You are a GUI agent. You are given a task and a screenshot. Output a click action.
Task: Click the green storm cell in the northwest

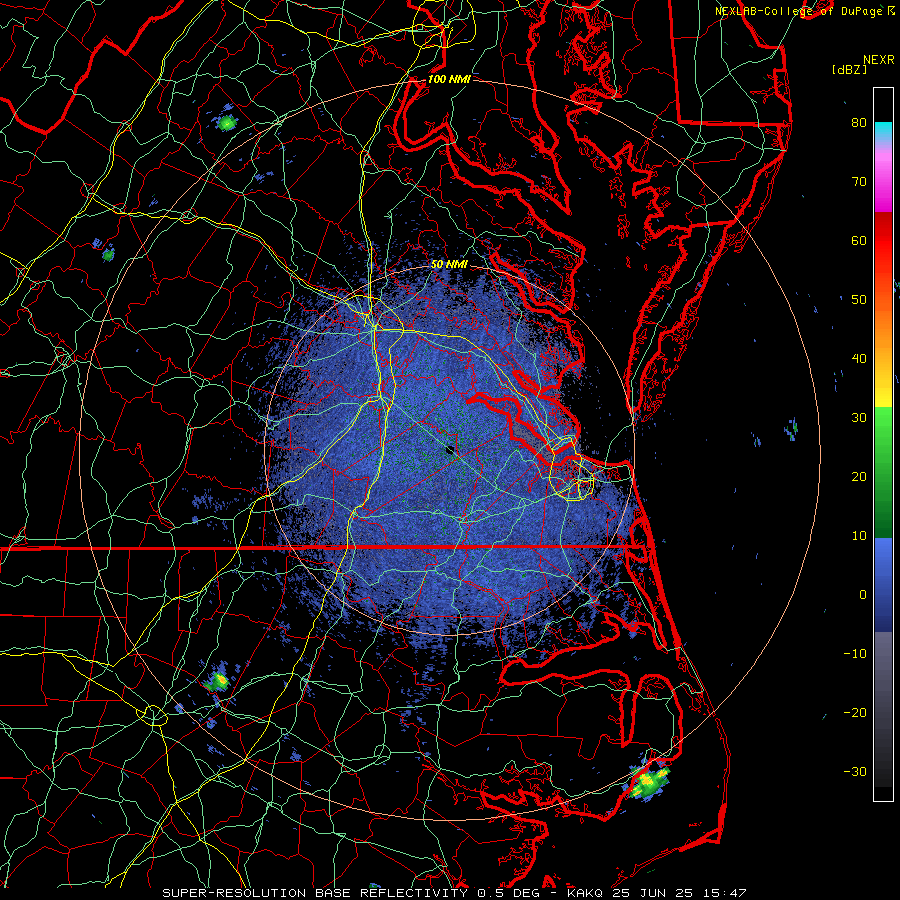tap(227, 122)
